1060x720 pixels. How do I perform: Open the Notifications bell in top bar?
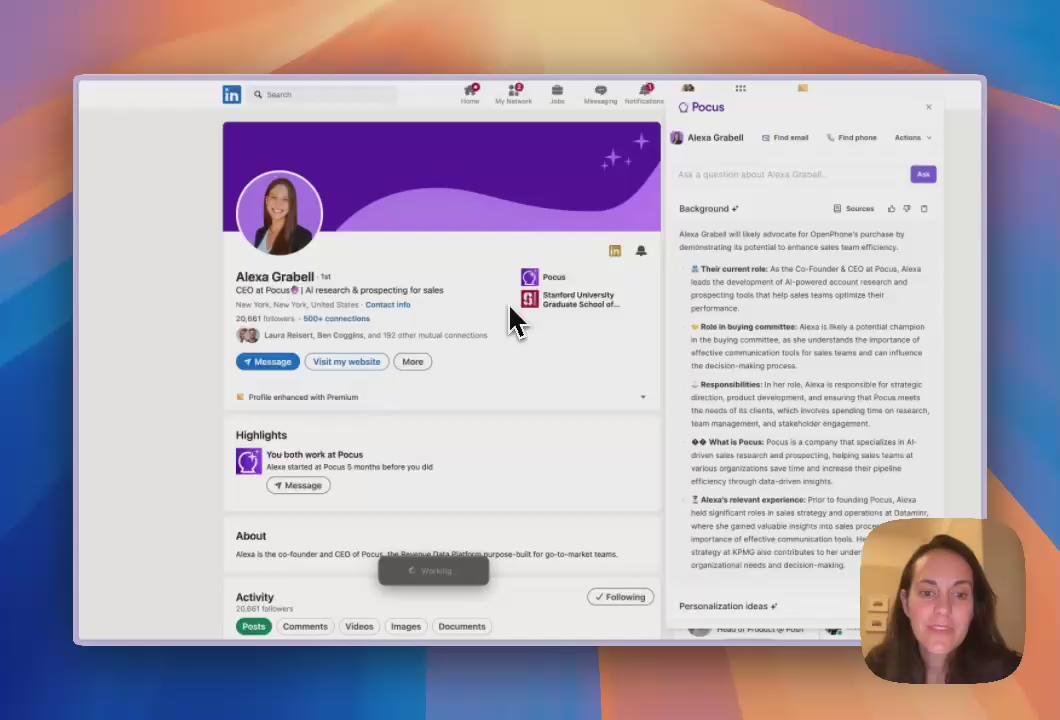644,94
